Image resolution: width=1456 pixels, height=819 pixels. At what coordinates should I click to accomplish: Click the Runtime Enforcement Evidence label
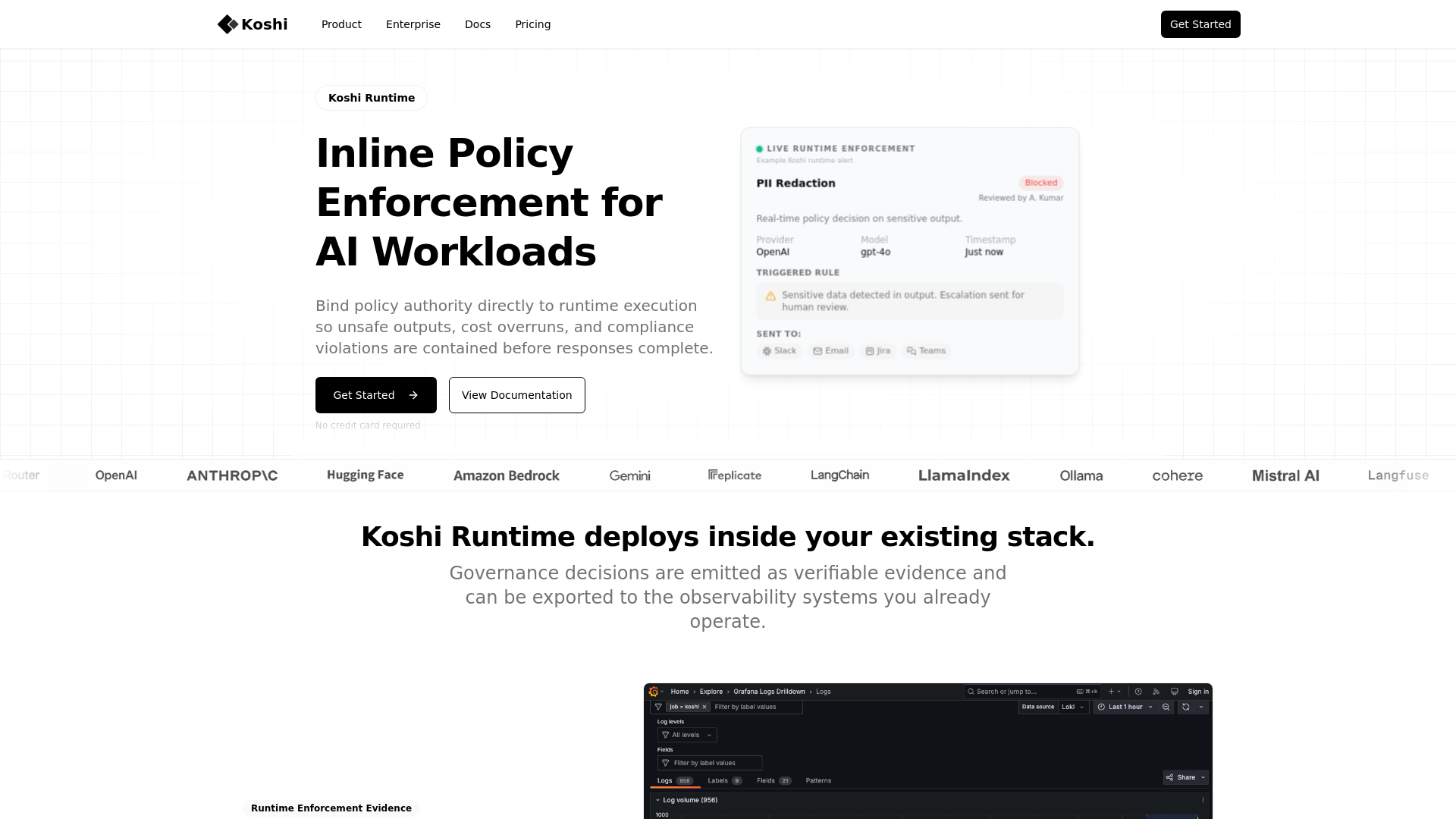(x=331, y=808)
